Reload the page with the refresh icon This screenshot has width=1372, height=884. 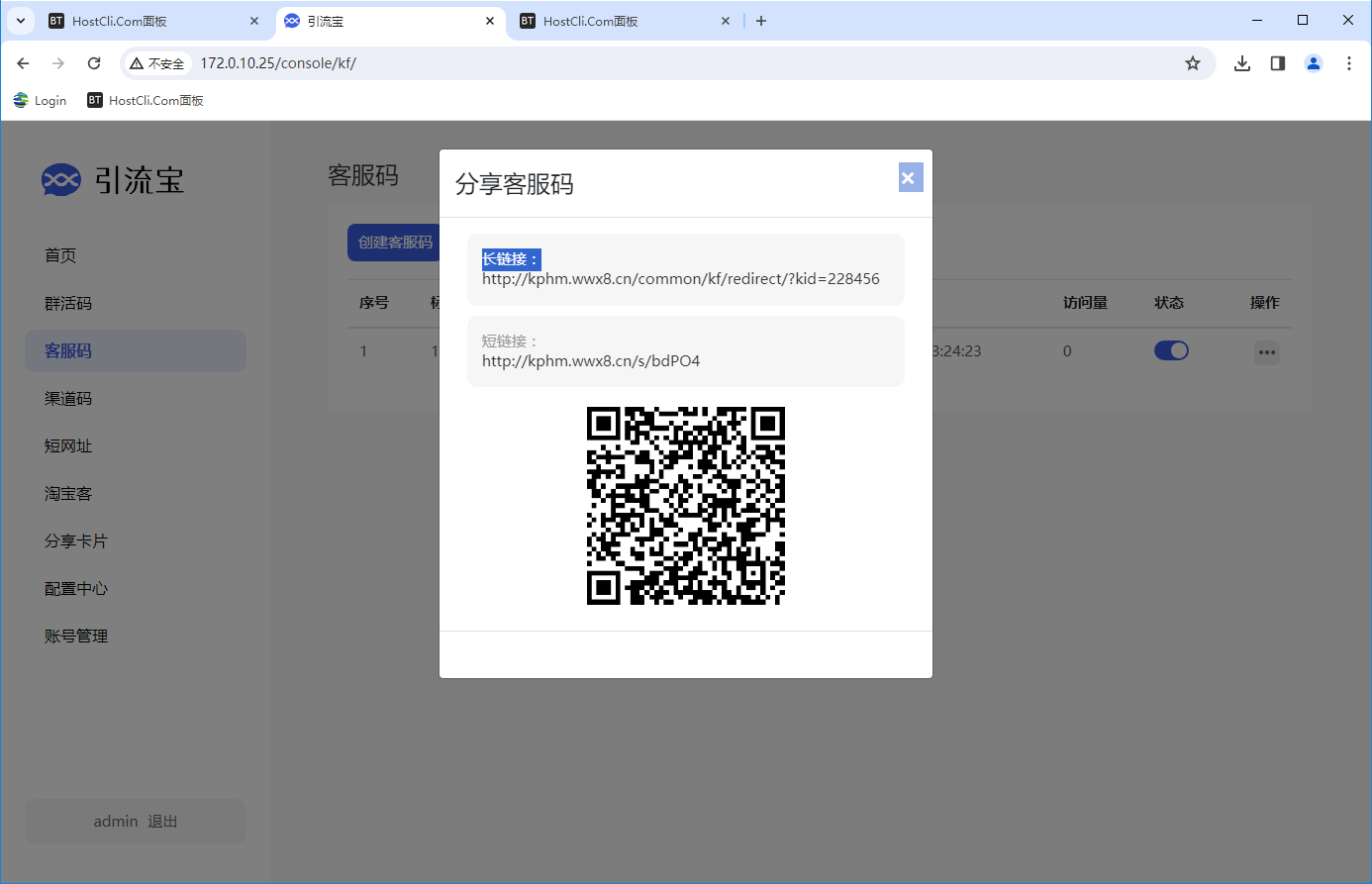click(94, 62)
